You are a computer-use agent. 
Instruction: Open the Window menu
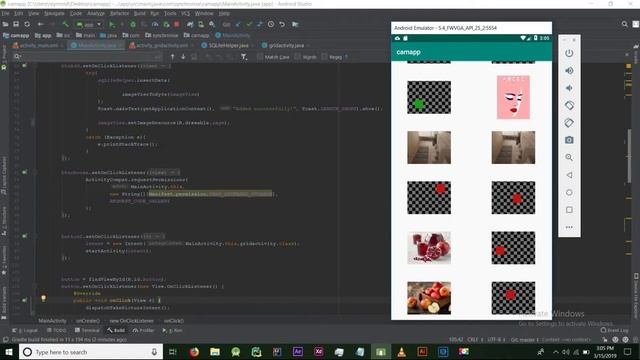coord(204,13)
